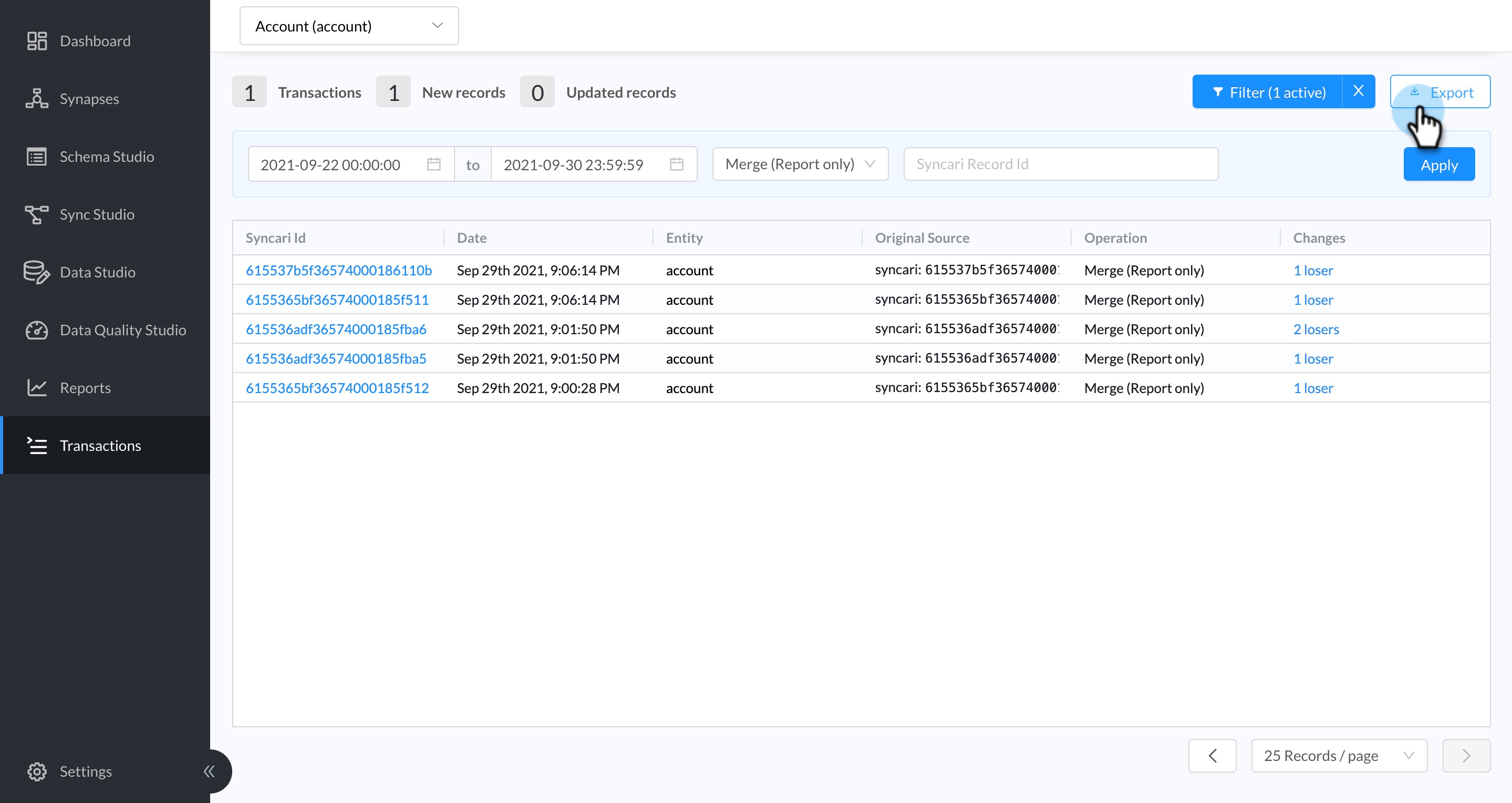Click the start date calendar icon
1512x803 pixels.
[434, 164]
